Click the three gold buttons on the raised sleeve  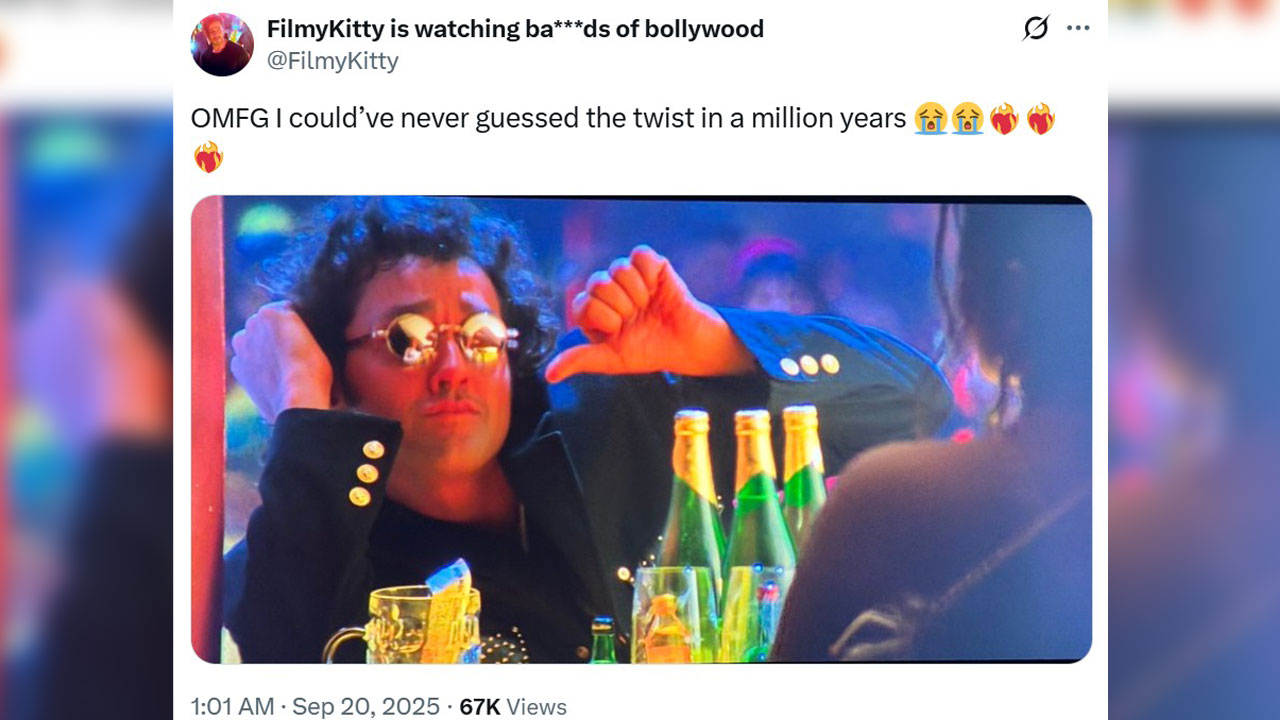click(810, 365)
